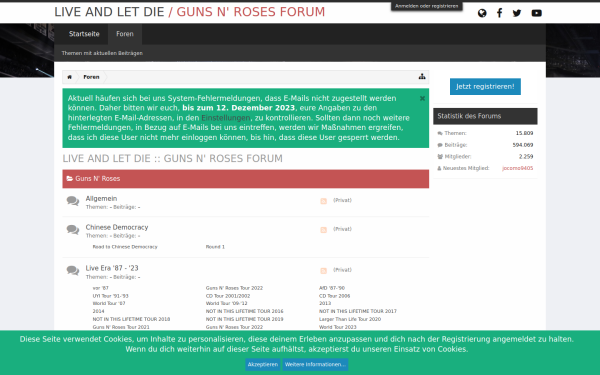Open the RSS feed icon for Live Era
The height and width of the screenshot is (375, 600).
click(x=323, y=271)
